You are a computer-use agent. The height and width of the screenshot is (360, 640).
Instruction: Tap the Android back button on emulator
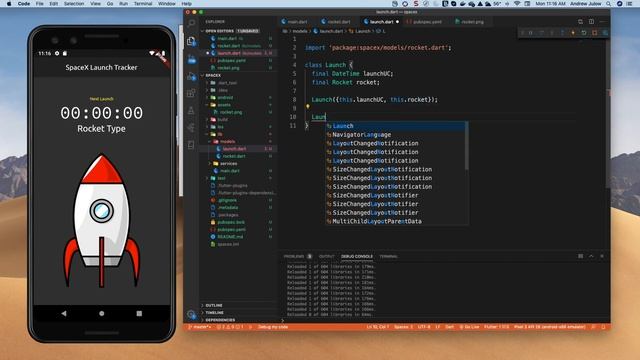[x=64, y=313]
